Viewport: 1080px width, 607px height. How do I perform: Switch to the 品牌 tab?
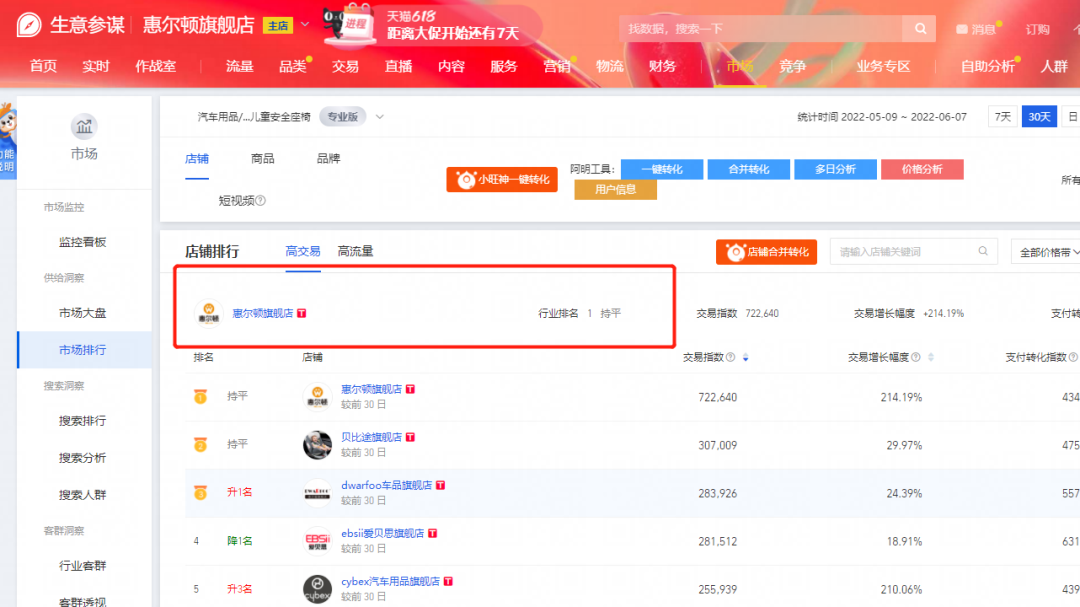tap(328, 158)
